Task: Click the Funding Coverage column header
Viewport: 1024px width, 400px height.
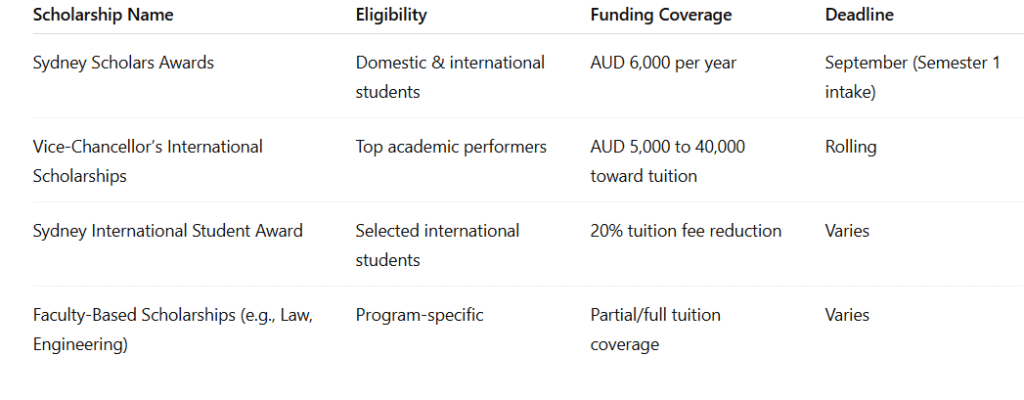Action: pos(661,15)
